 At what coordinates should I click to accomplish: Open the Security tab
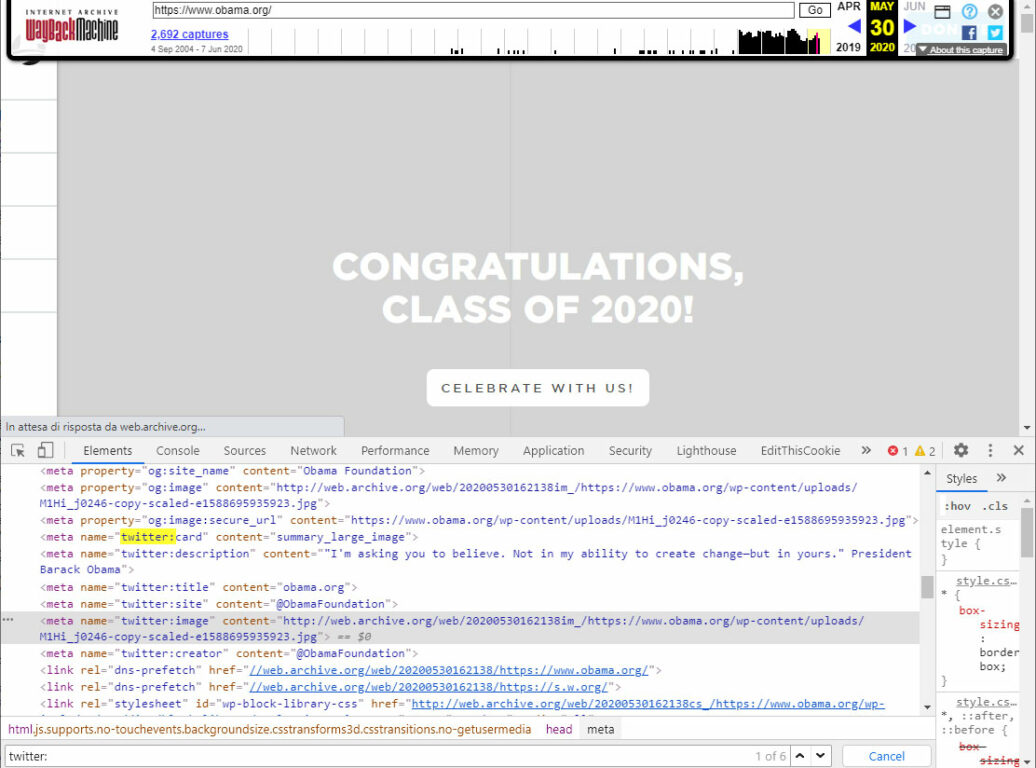(630, 451)
